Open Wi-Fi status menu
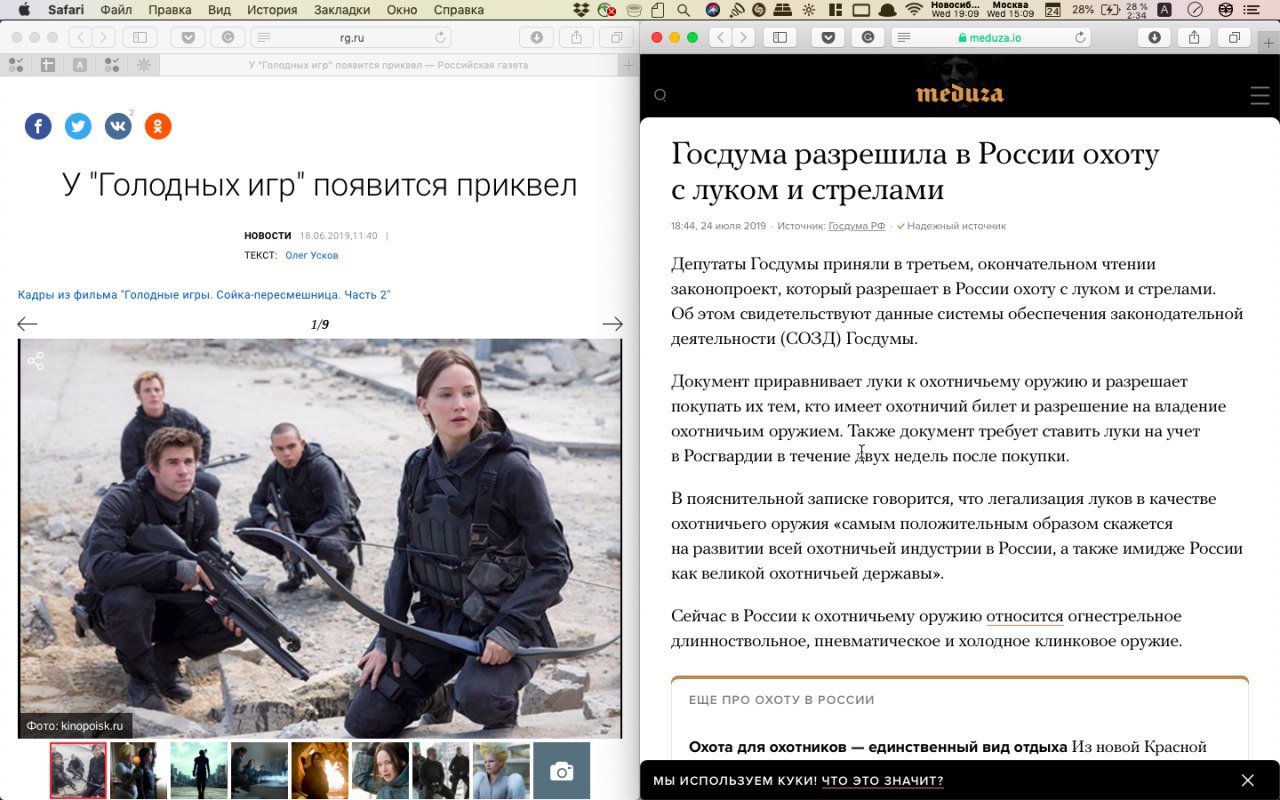 click(x=913, y=10)
